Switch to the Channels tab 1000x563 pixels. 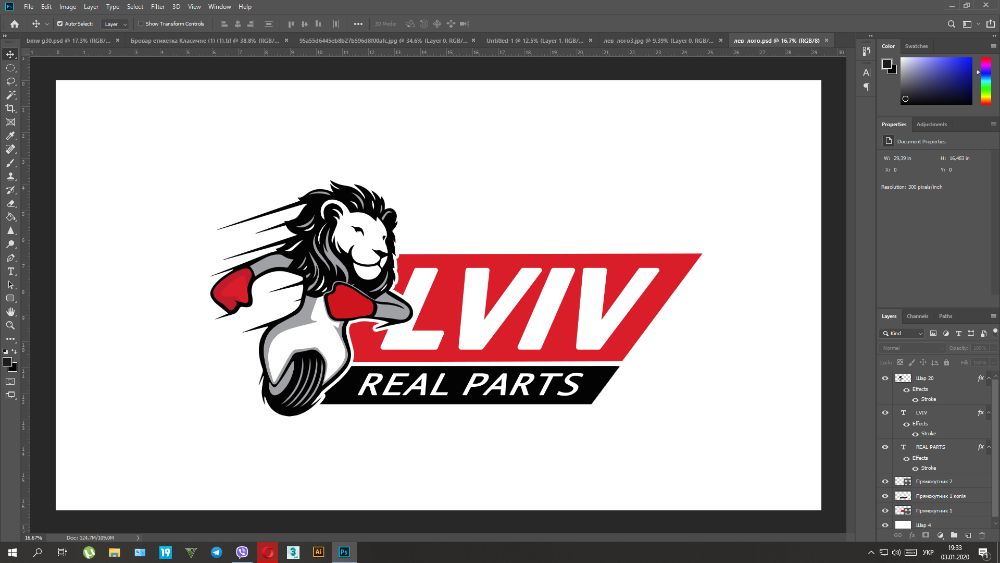click(917, 316)
